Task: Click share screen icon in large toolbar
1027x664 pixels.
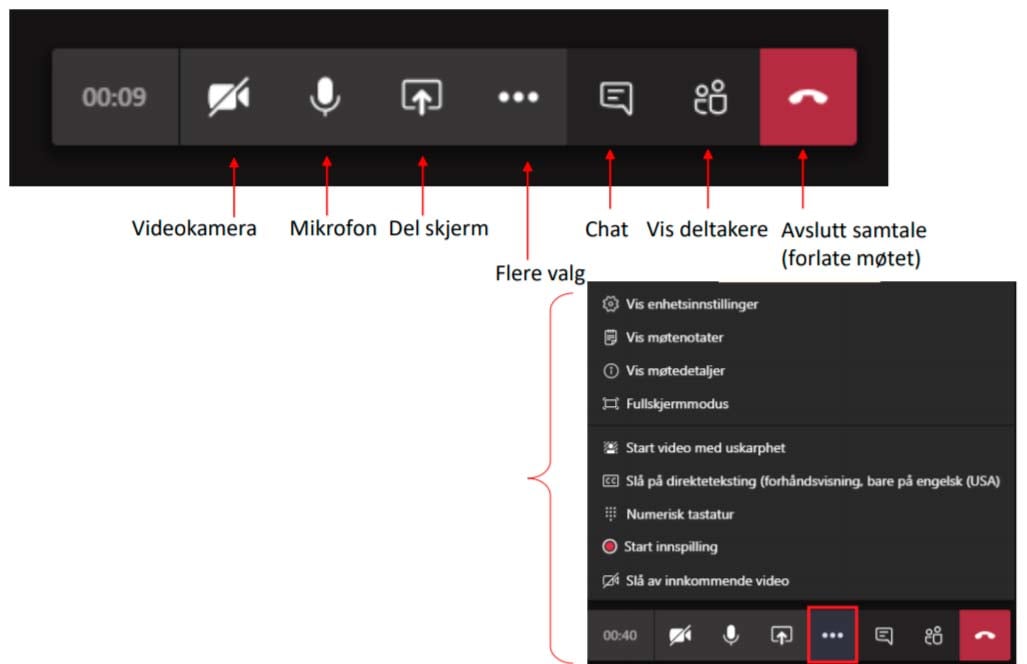Action: point(421,97)
